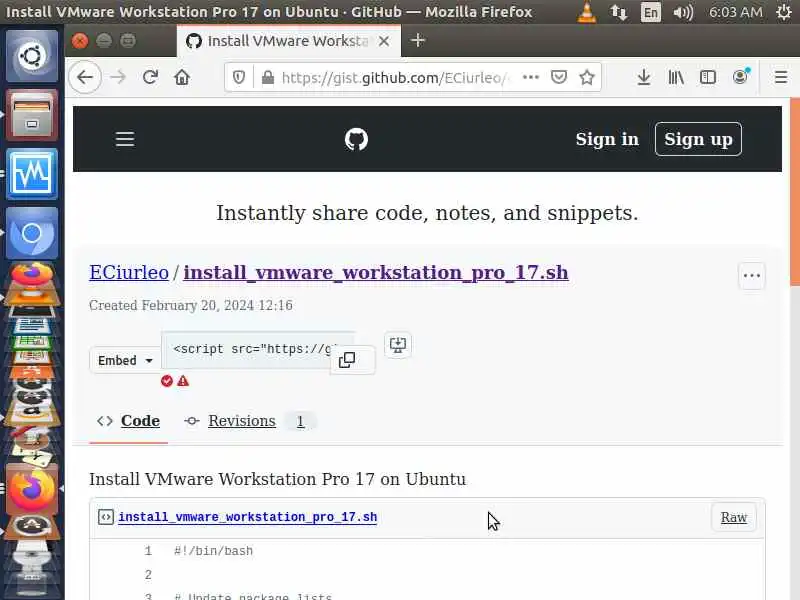The width and height of the screenshot is (800, 600).
Task: Click the forward navigation arrow
Action: click(118, 78)
